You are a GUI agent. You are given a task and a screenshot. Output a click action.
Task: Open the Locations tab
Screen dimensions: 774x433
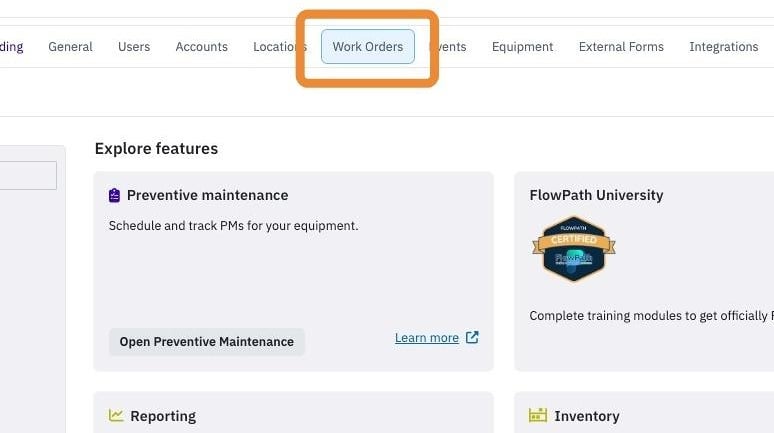pyautogui.click(x=280, y=46)
